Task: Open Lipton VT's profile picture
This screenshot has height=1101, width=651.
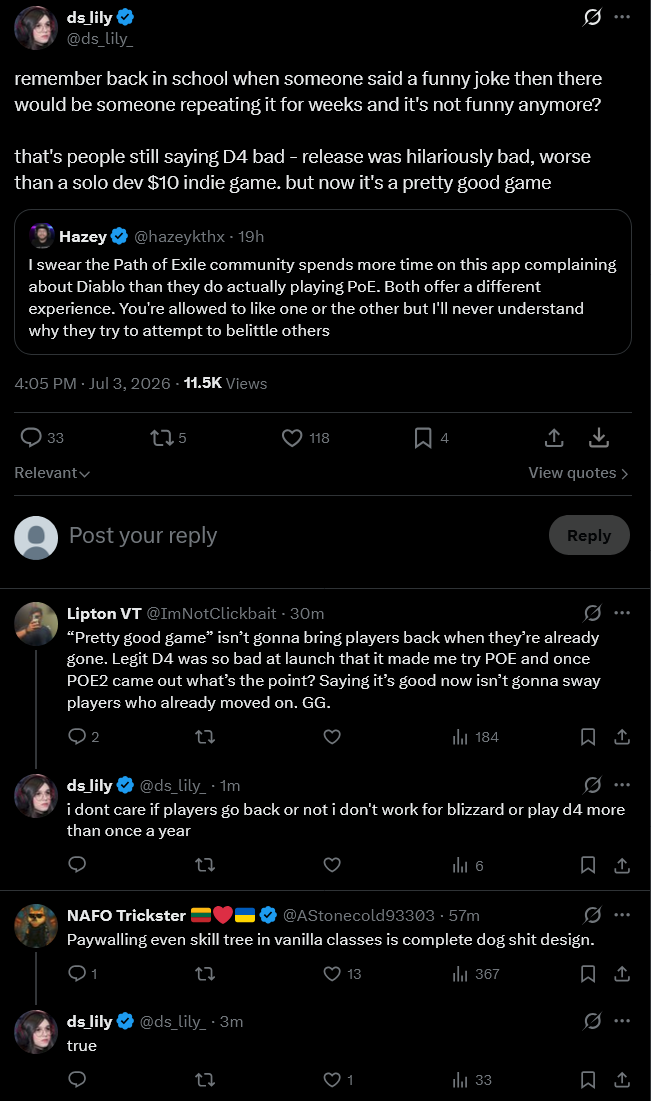Action: point(36,624)
